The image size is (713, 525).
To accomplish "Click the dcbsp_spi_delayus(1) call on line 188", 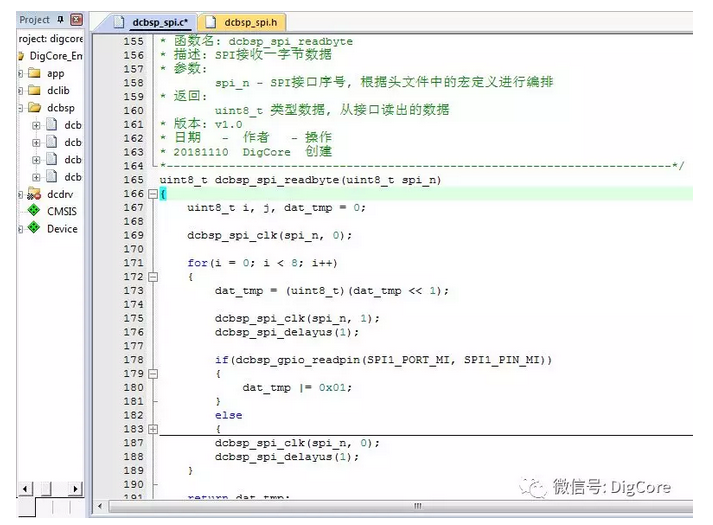I will click(286, 457).
